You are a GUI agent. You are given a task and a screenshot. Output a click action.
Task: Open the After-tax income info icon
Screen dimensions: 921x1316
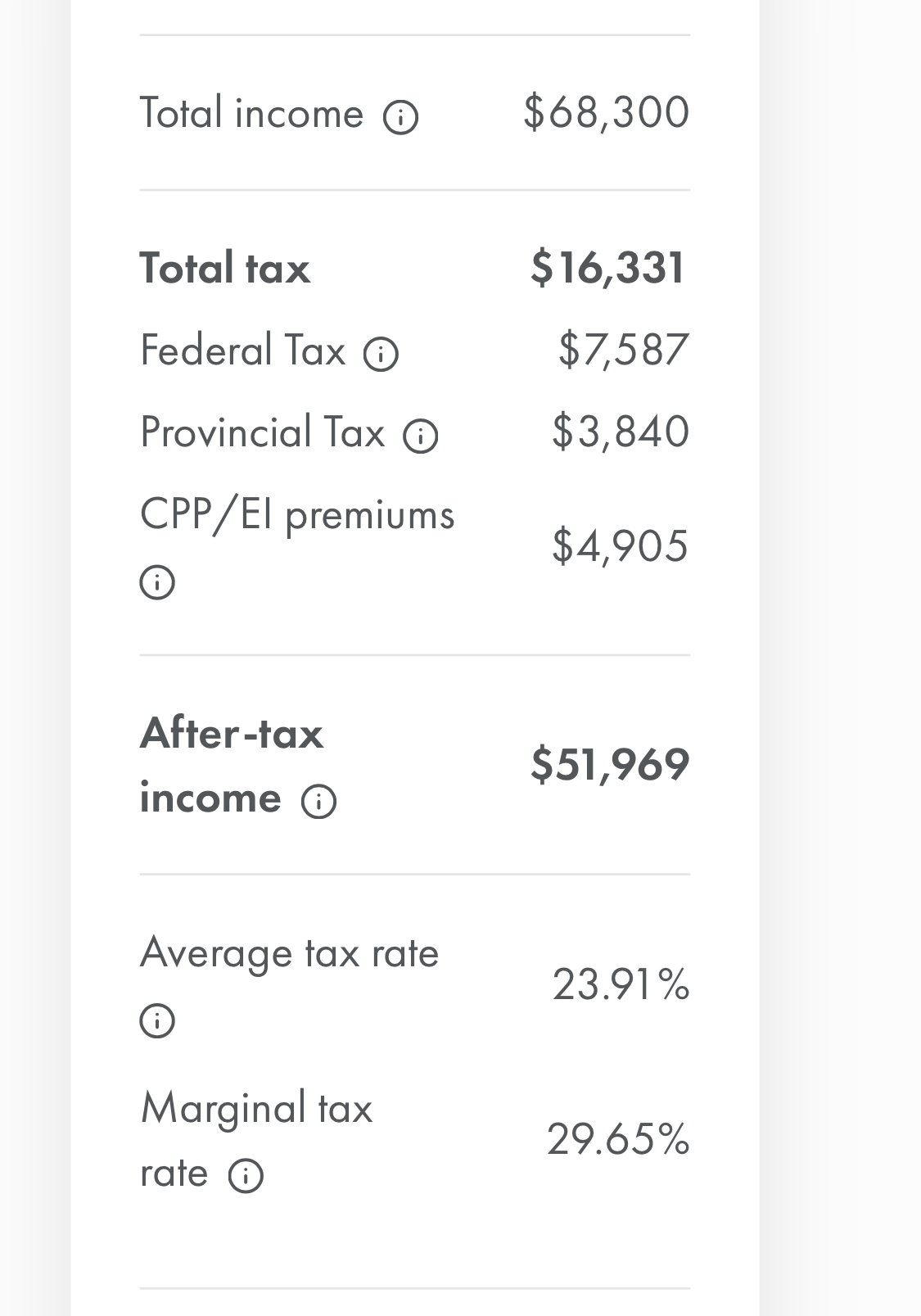point(318,801)
